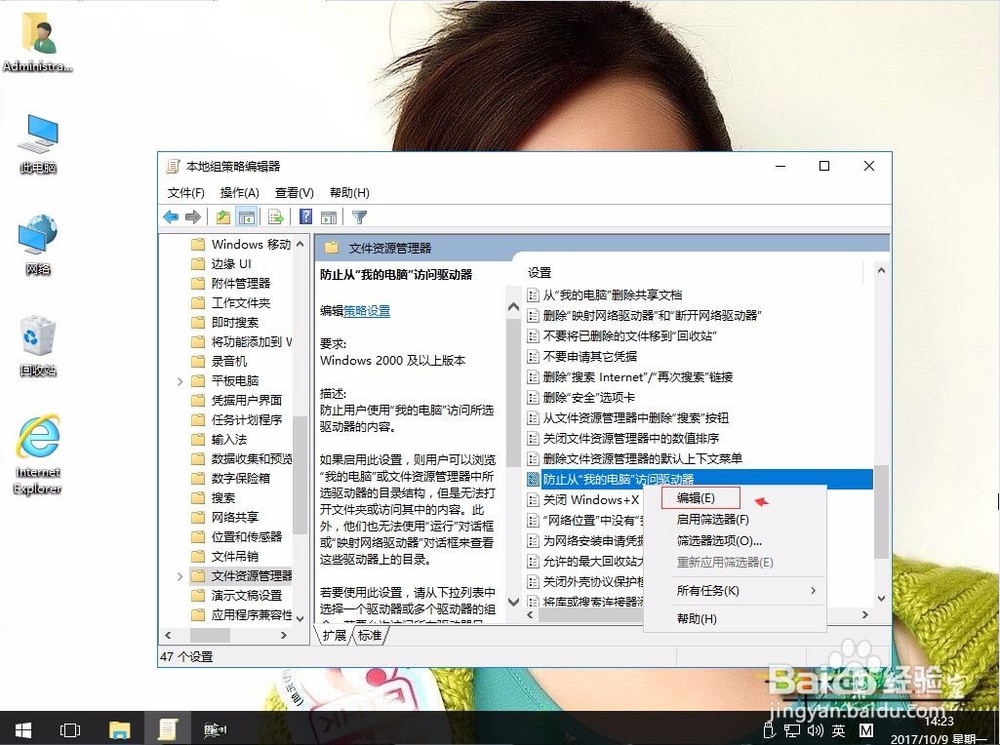Open the 帮助(H) menu in menu bar
This screenshot has width=1000, height=745.
click(x=349, y=193)
